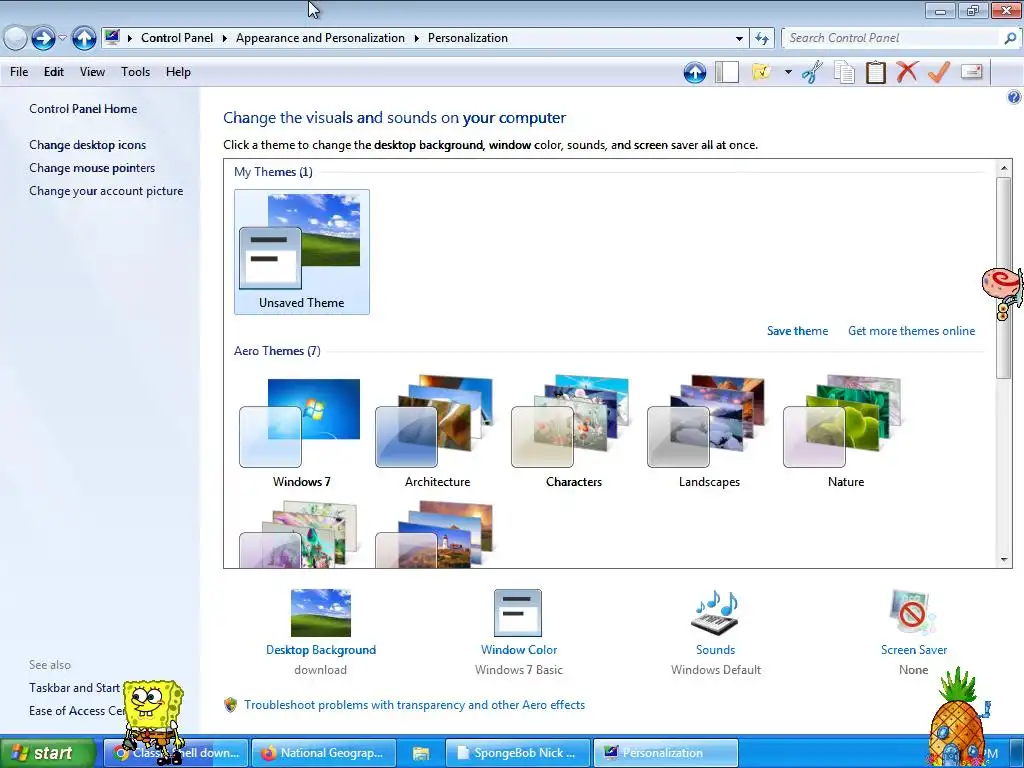Click the Save theme link
This screenshot has width=1024, height=768.
[797, 331]
